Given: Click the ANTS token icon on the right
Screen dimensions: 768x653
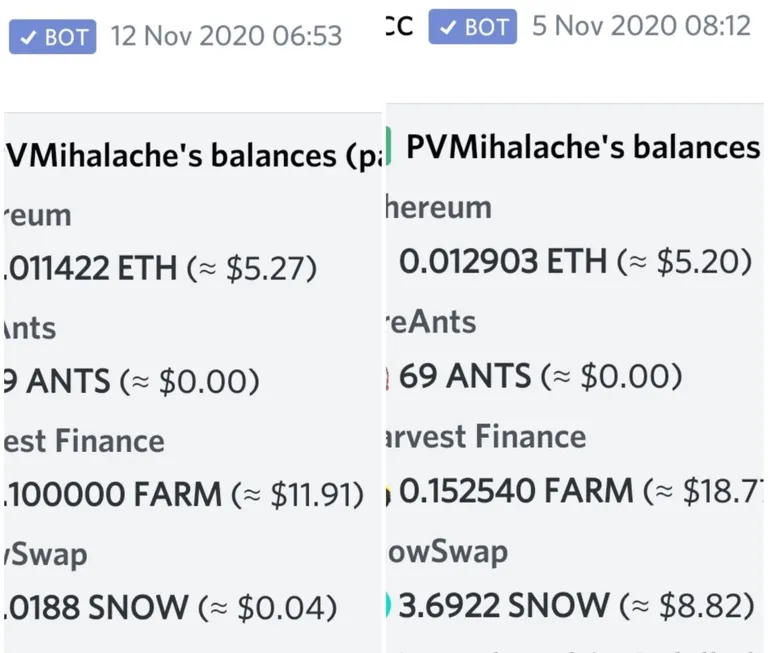Looking at the screenshot, I should [x=388, y=377].
